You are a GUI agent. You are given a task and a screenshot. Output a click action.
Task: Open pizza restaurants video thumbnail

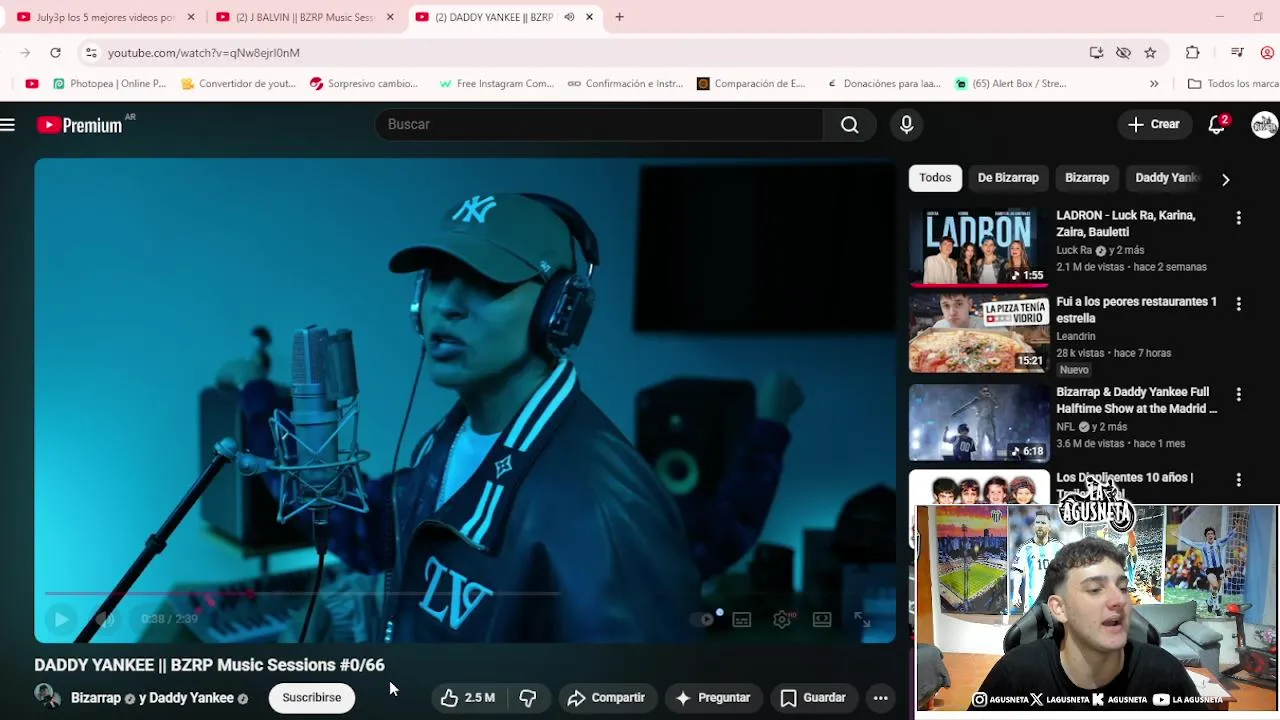click(x=979, y=333)
